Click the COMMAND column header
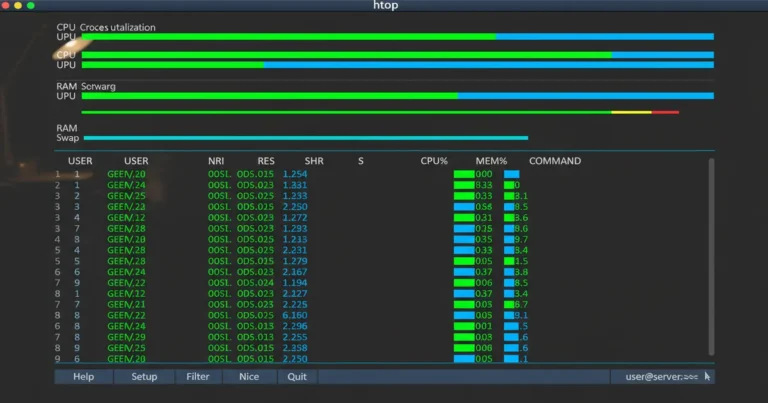 pos(555,161)
